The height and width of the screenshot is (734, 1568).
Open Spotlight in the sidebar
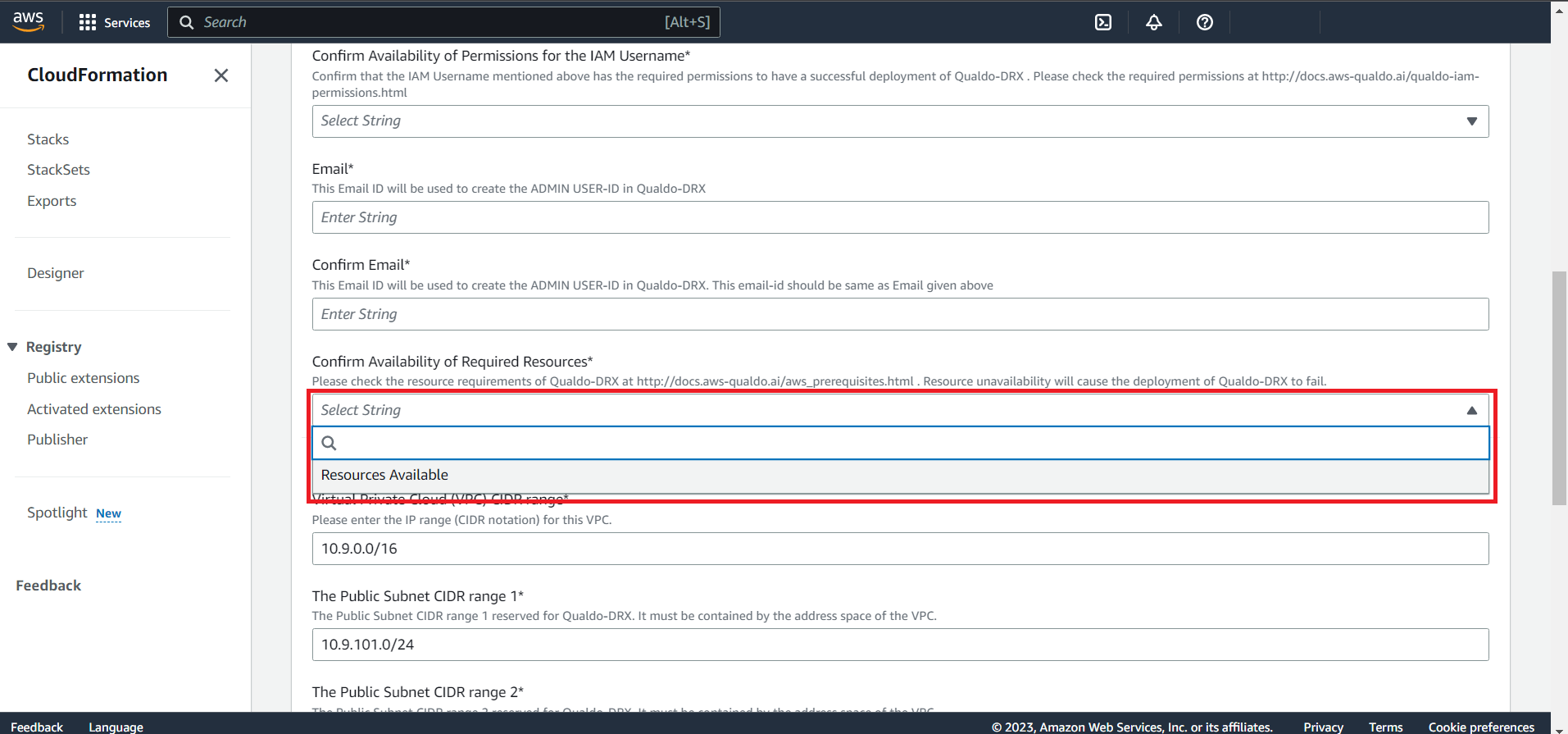[57, 513]
